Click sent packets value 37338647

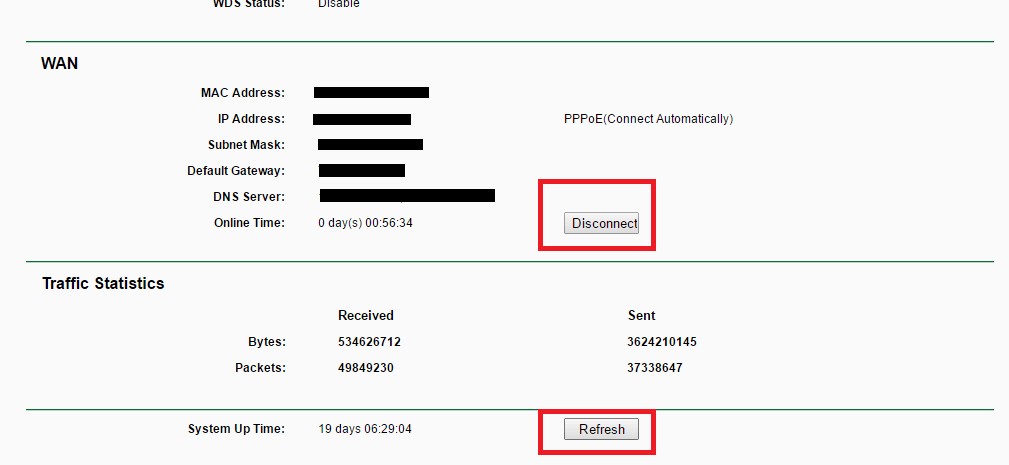click(655, 367)
